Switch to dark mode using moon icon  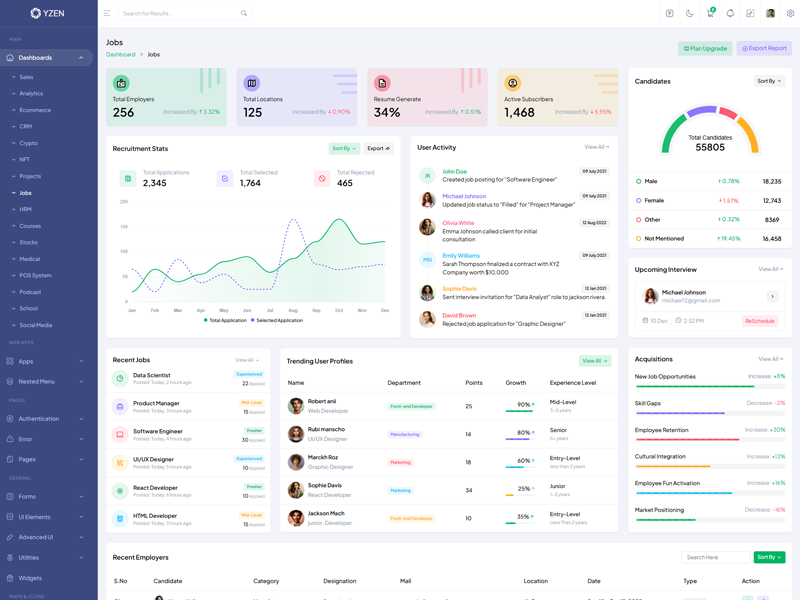coord(690,13)
